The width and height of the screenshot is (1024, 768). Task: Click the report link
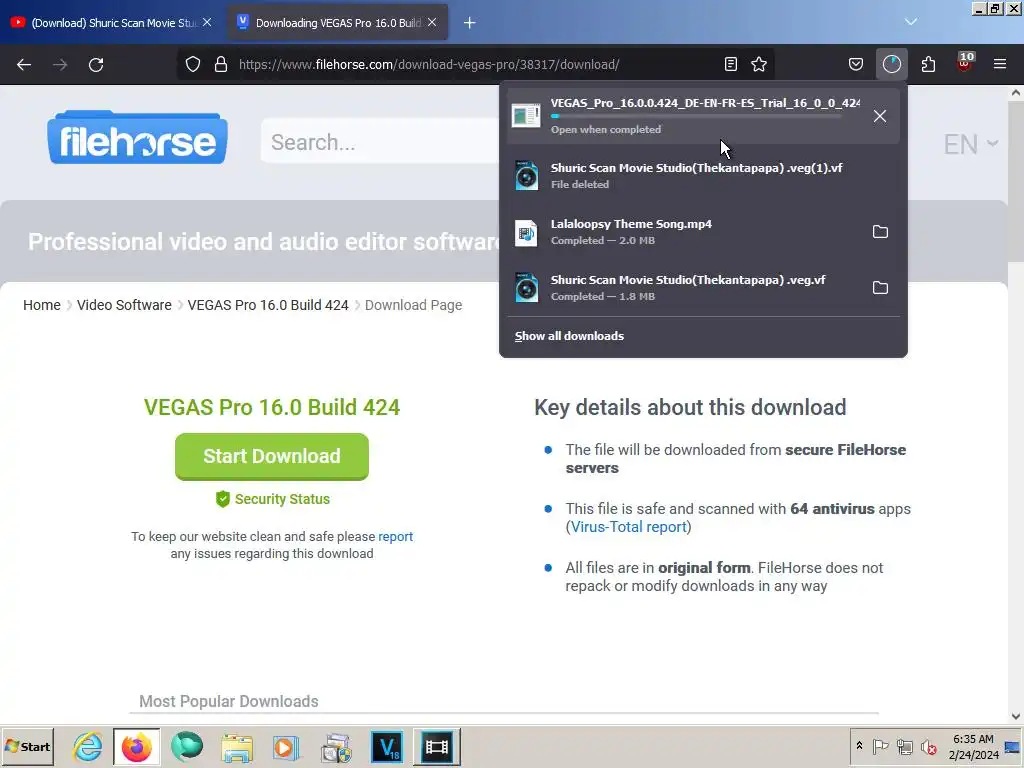396,536
